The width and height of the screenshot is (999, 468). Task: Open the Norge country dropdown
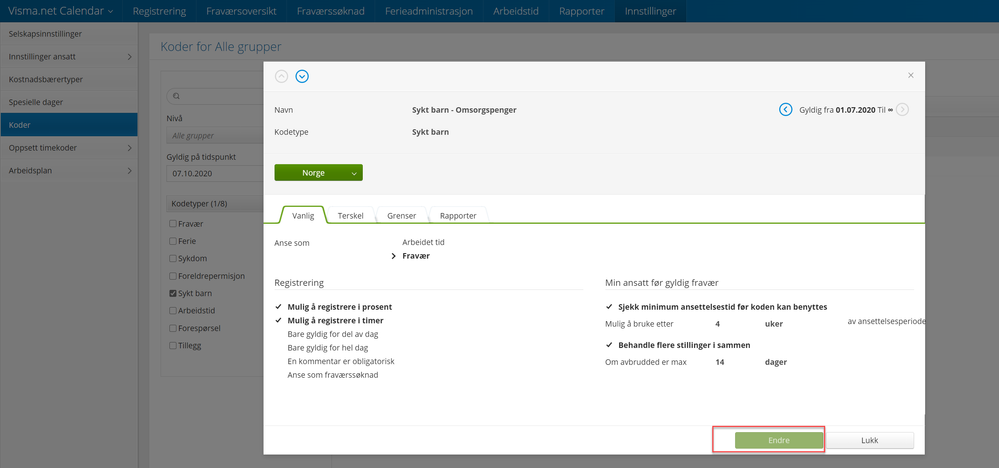[x=319, y=173]
